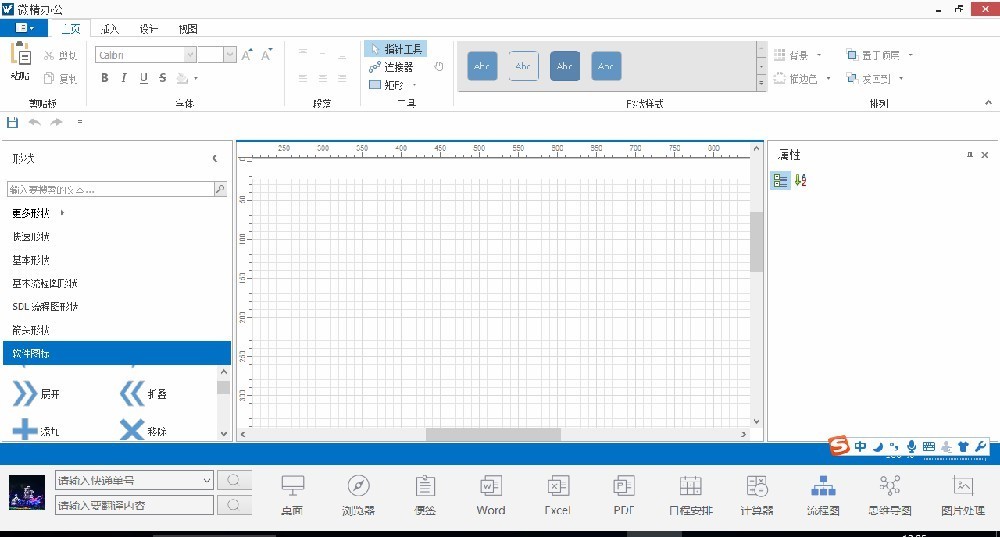This screenshot has height=537, width=1000.
Task: Save using the quick access floppy icon
Action: [12, 122]
